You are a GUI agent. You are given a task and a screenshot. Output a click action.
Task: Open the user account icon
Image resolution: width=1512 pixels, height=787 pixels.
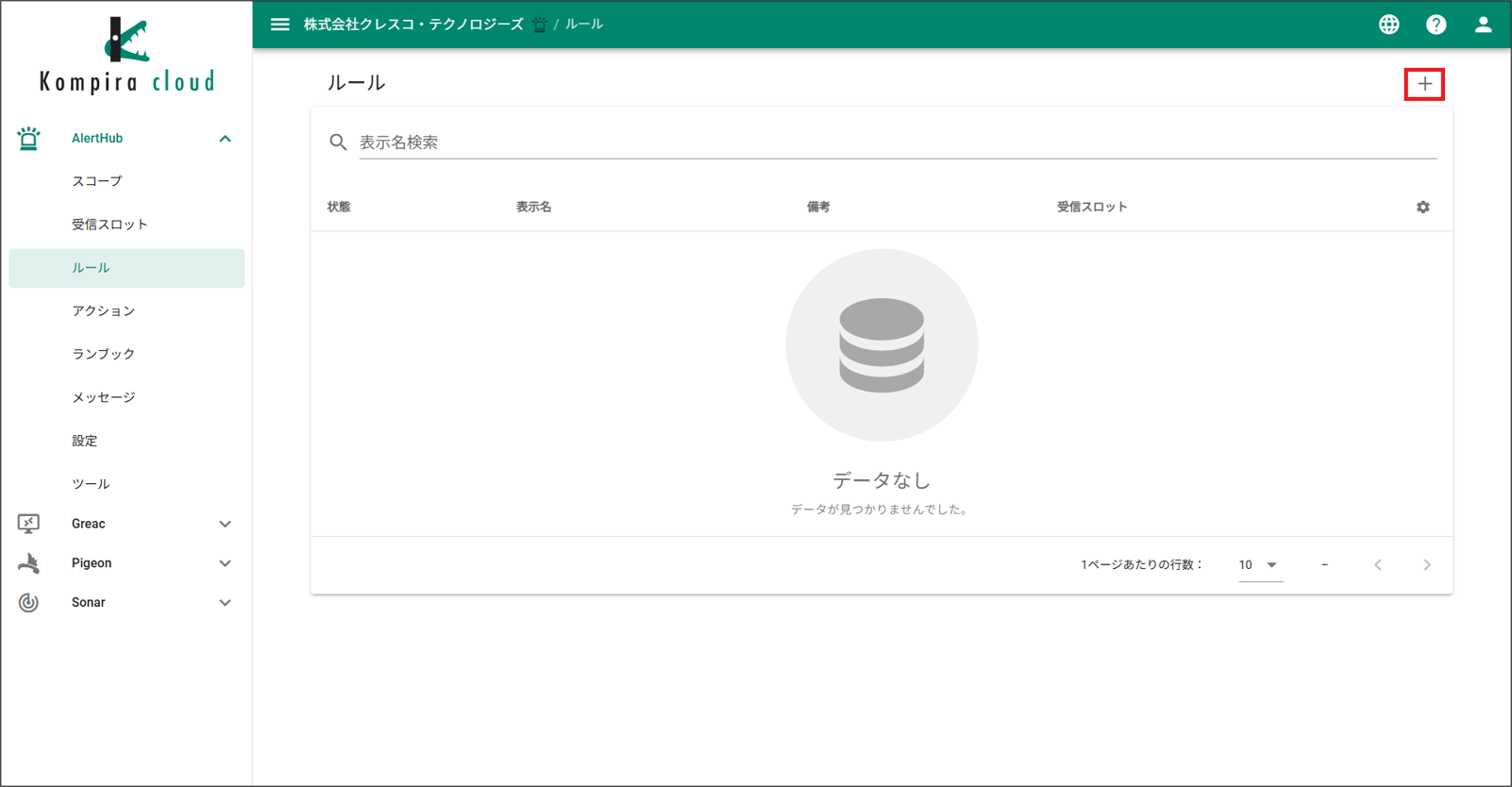pos(1483,25)
